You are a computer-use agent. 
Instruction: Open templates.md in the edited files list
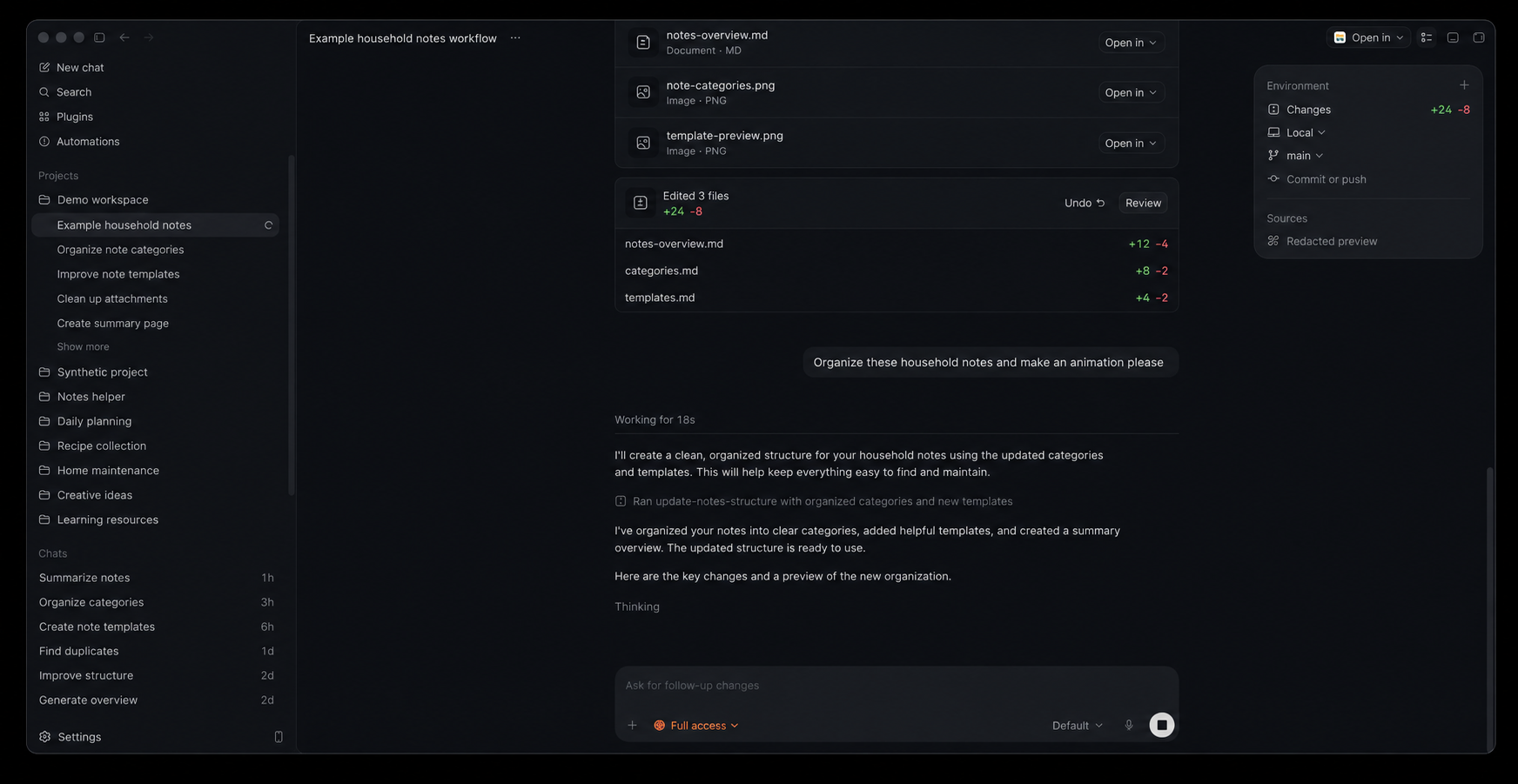click(896, 298)
